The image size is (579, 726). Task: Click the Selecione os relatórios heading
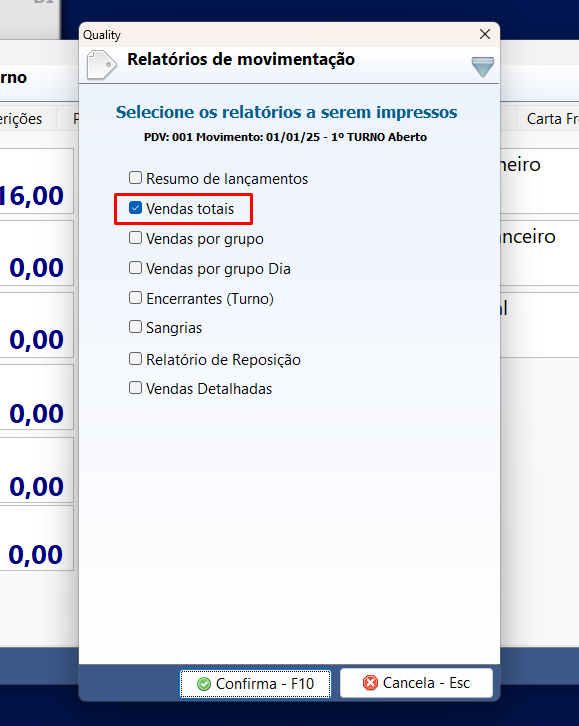pyautogui.click(x=286, y=112)
